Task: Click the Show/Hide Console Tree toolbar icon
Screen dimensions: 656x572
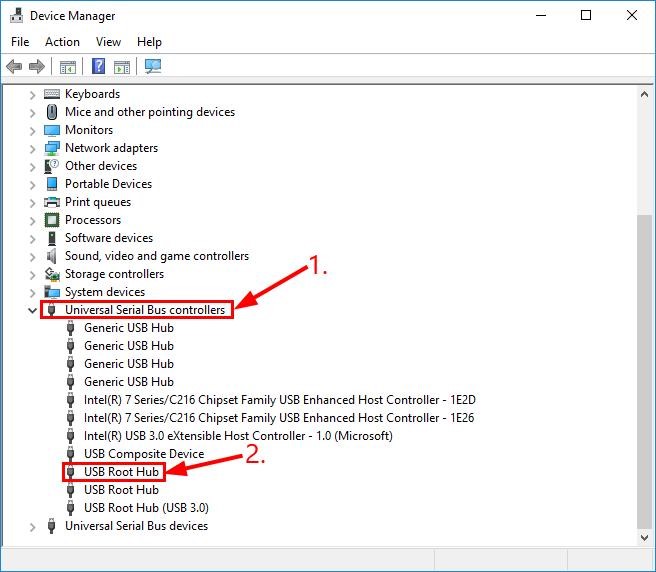Action: pos(67,67)
